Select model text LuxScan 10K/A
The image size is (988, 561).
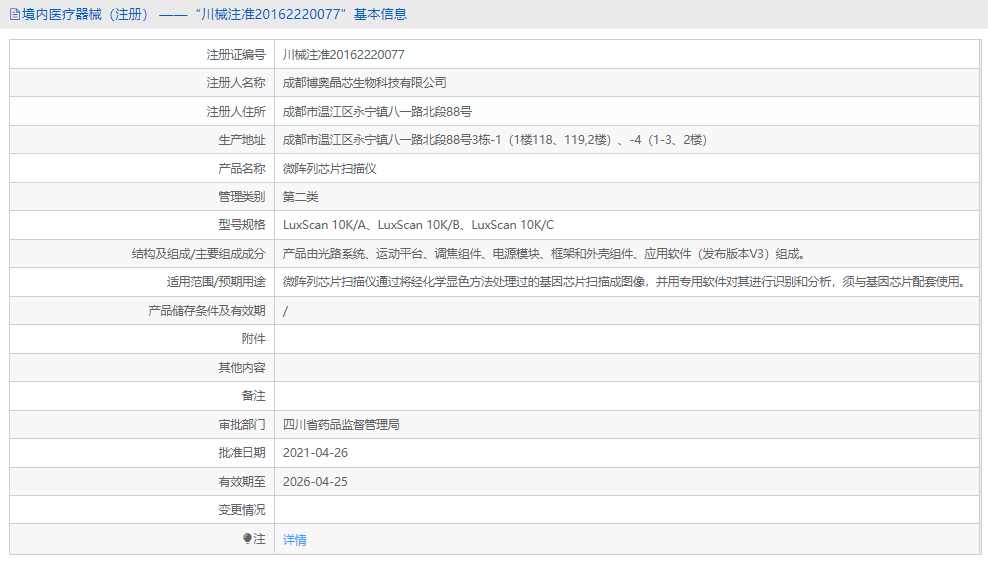325,225
